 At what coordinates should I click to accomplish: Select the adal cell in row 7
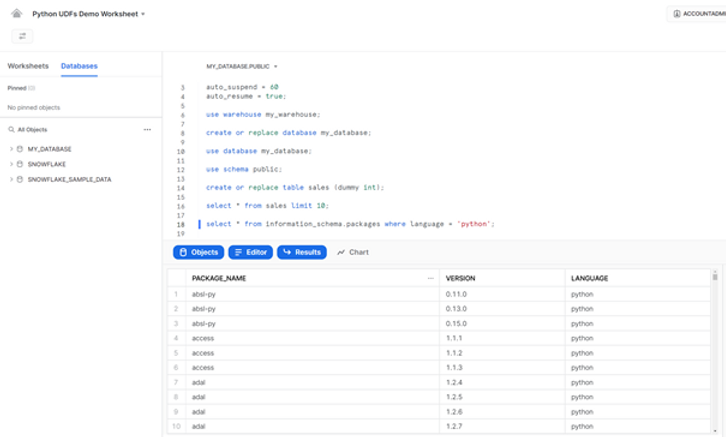313,382
